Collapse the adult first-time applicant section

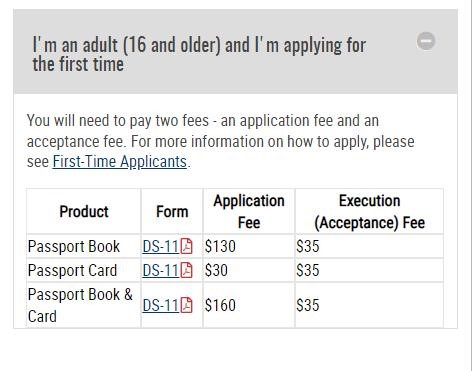click(x=426, y=41)
